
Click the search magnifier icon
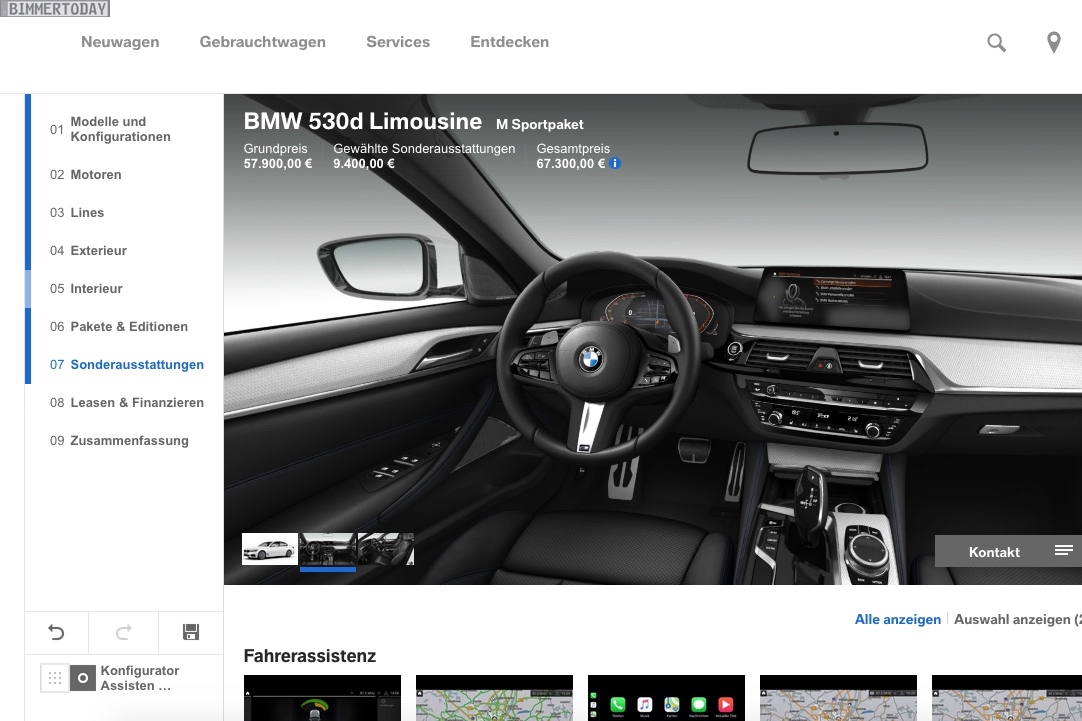pyautogui.click(x=996, y=42)
